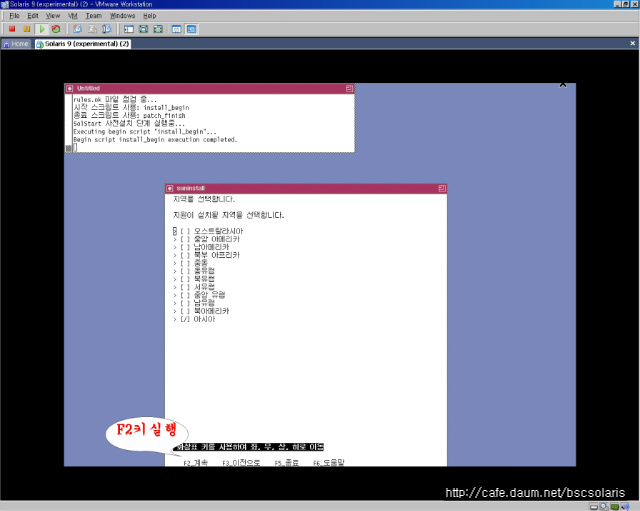This screenshot has height=511, width=640.
Task: Expand the 남유럽 region arrow
Action: point(175,303)
